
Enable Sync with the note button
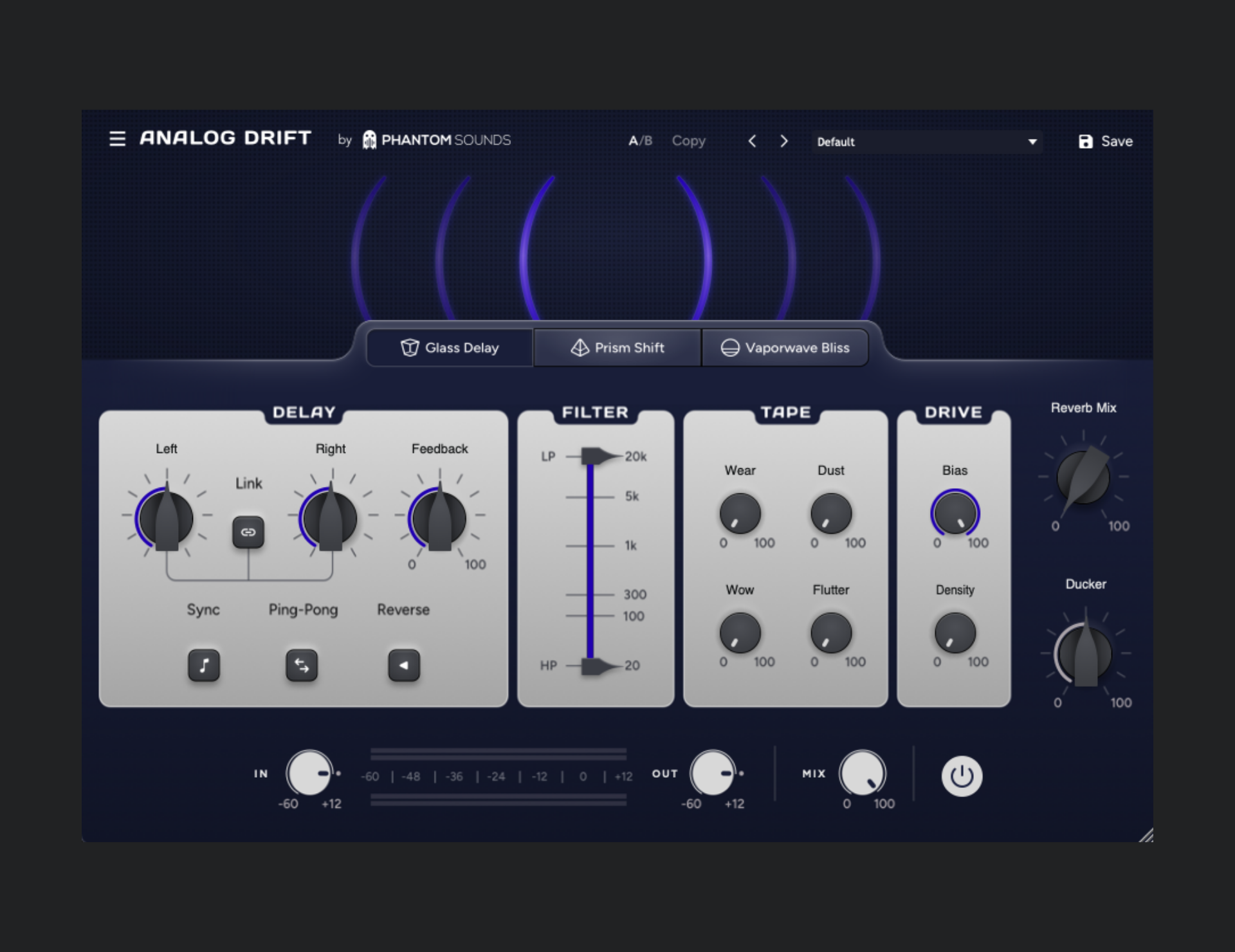204,665
